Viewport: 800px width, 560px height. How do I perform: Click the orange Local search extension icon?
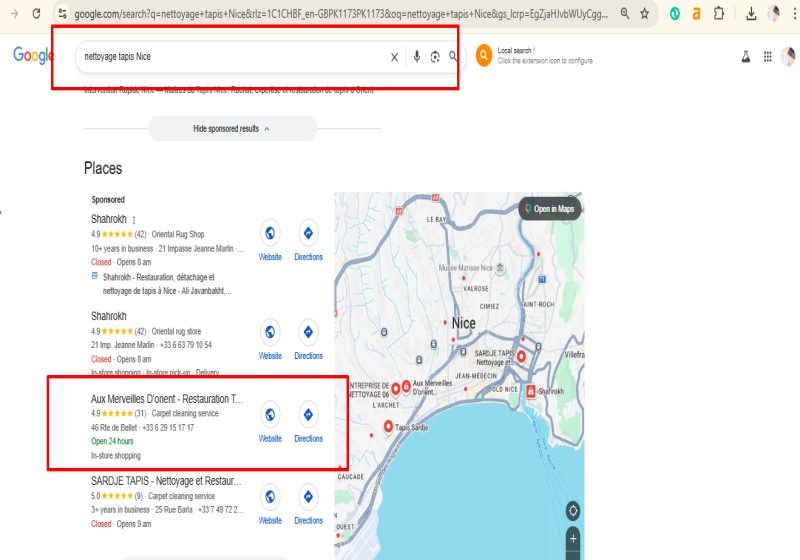click(484, 56)
